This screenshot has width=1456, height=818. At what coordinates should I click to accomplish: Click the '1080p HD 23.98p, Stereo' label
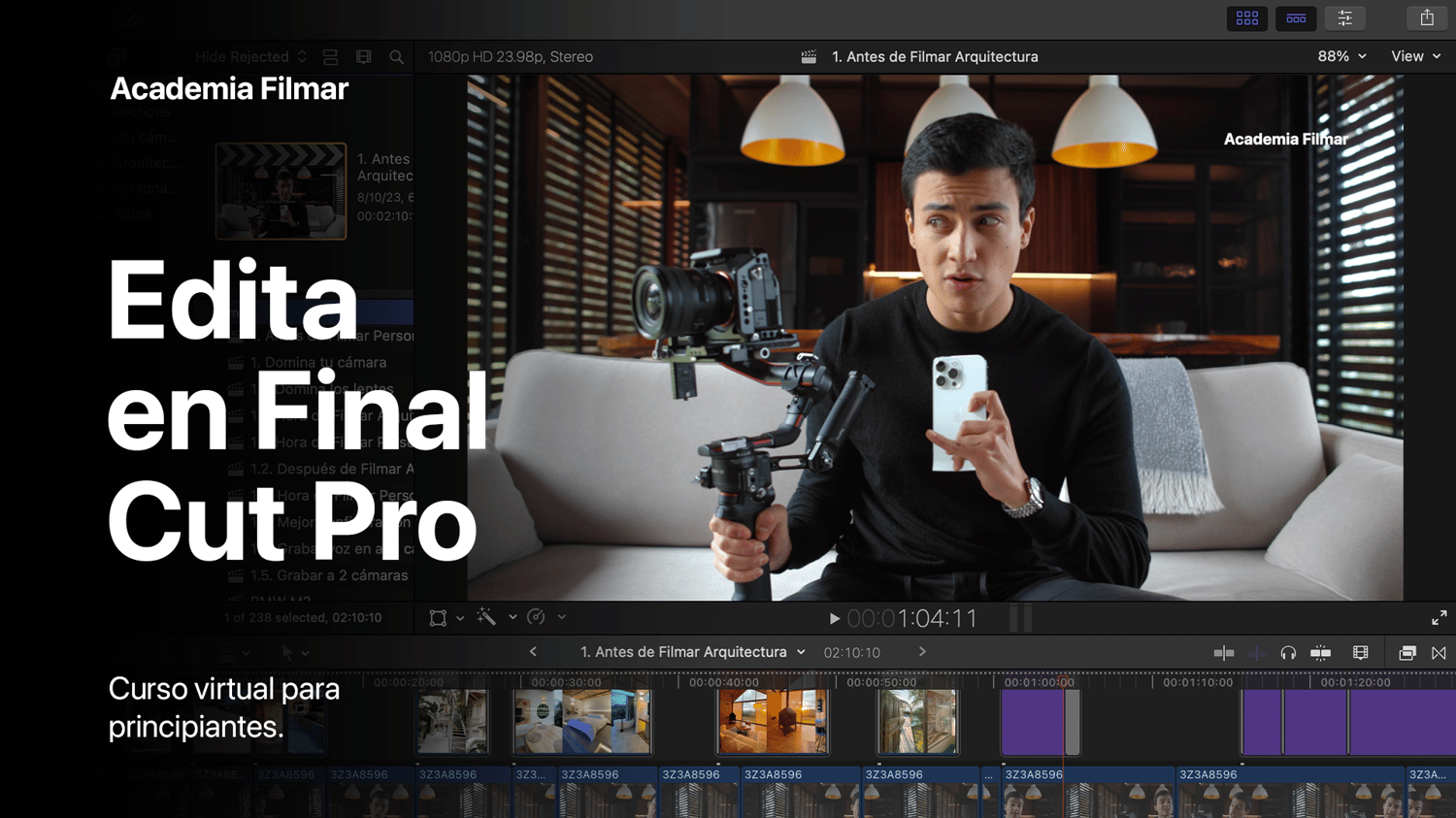(511, 57)
